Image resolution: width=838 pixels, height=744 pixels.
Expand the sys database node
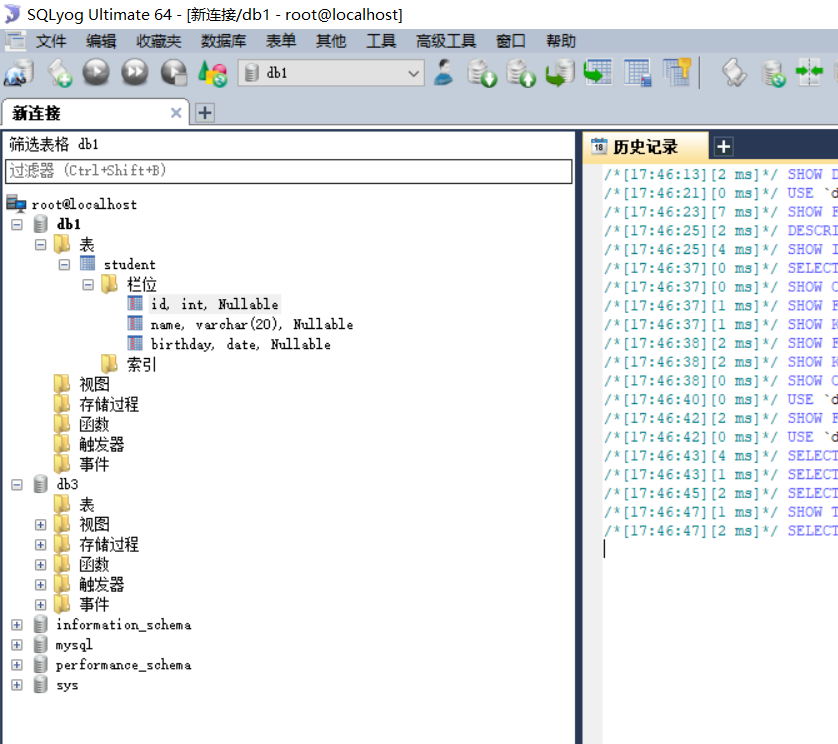tap(17, 685)
